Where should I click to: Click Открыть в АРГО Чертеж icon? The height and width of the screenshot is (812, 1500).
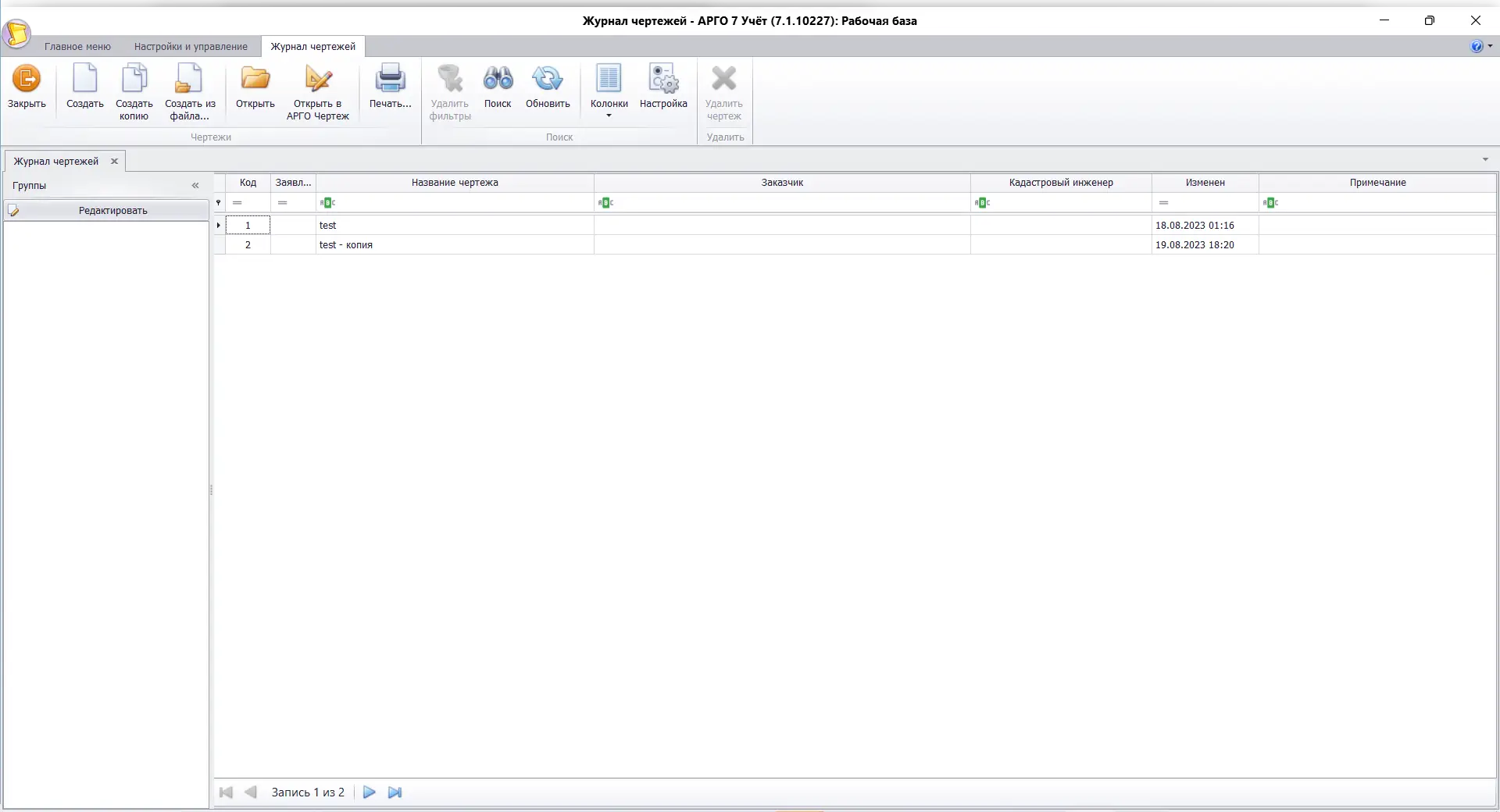[318, 92]
